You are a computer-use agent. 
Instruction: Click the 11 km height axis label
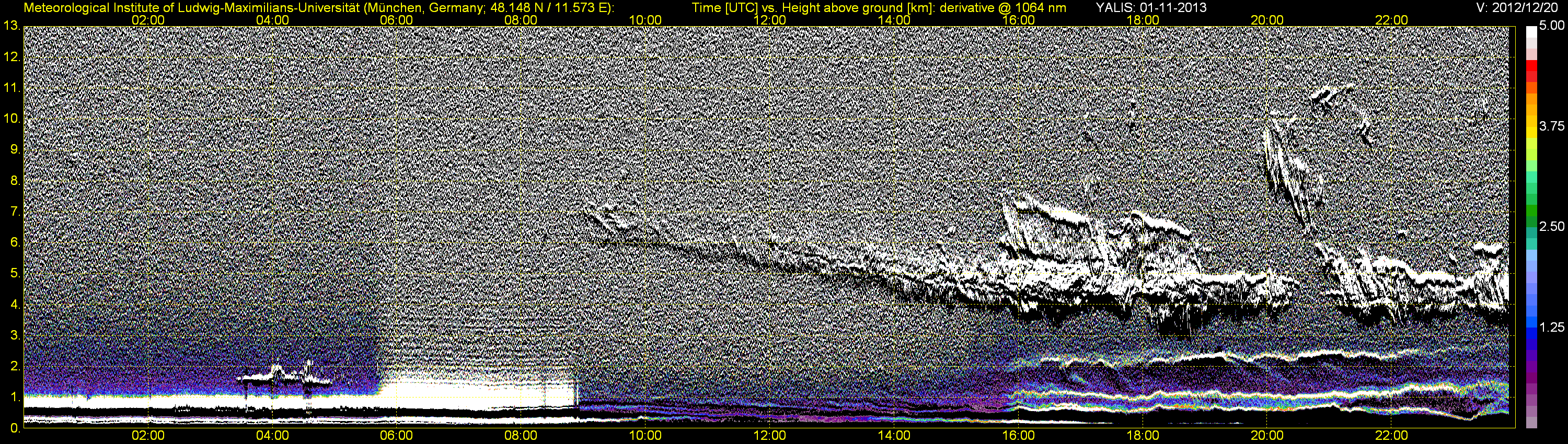(x=11, y=88)
